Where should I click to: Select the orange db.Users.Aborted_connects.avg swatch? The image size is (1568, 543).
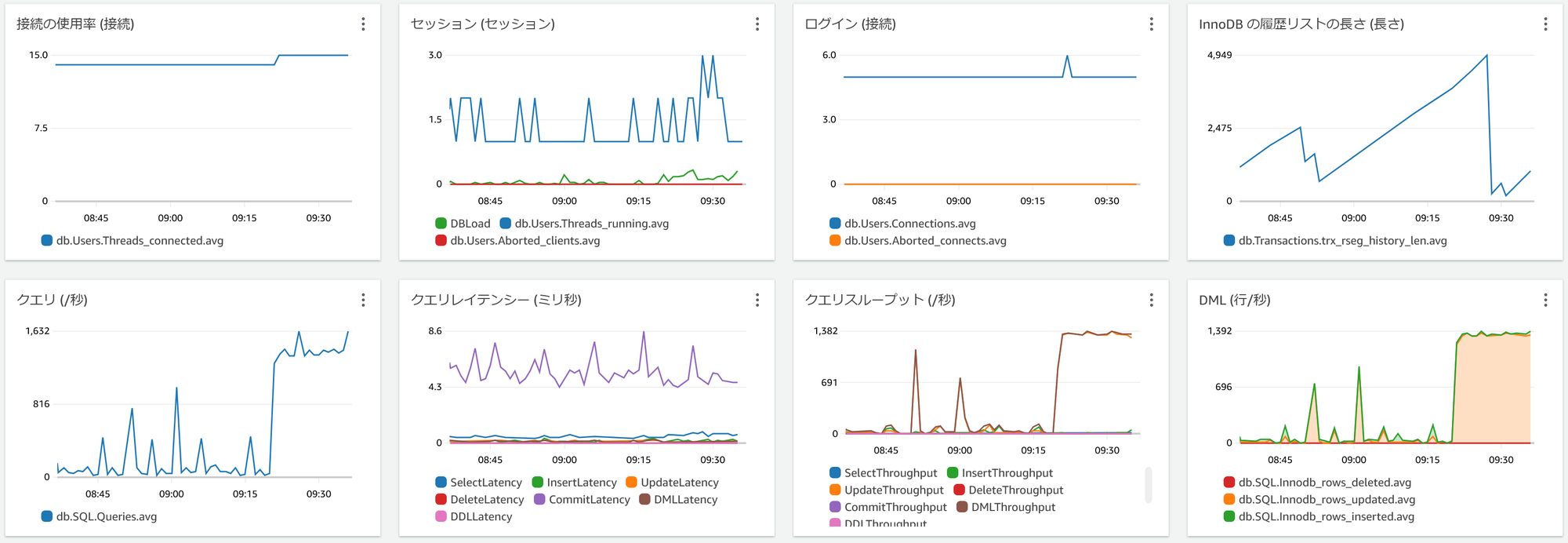[x=835, y=241]
